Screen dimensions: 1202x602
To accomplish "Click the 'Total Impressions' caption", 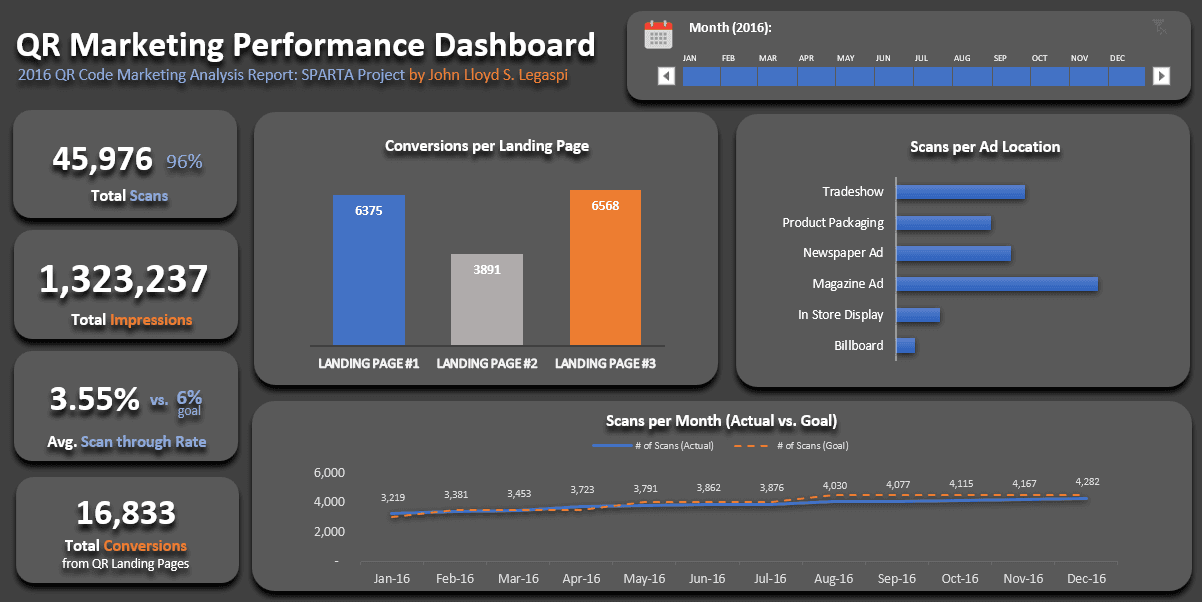I will [131, 320].
